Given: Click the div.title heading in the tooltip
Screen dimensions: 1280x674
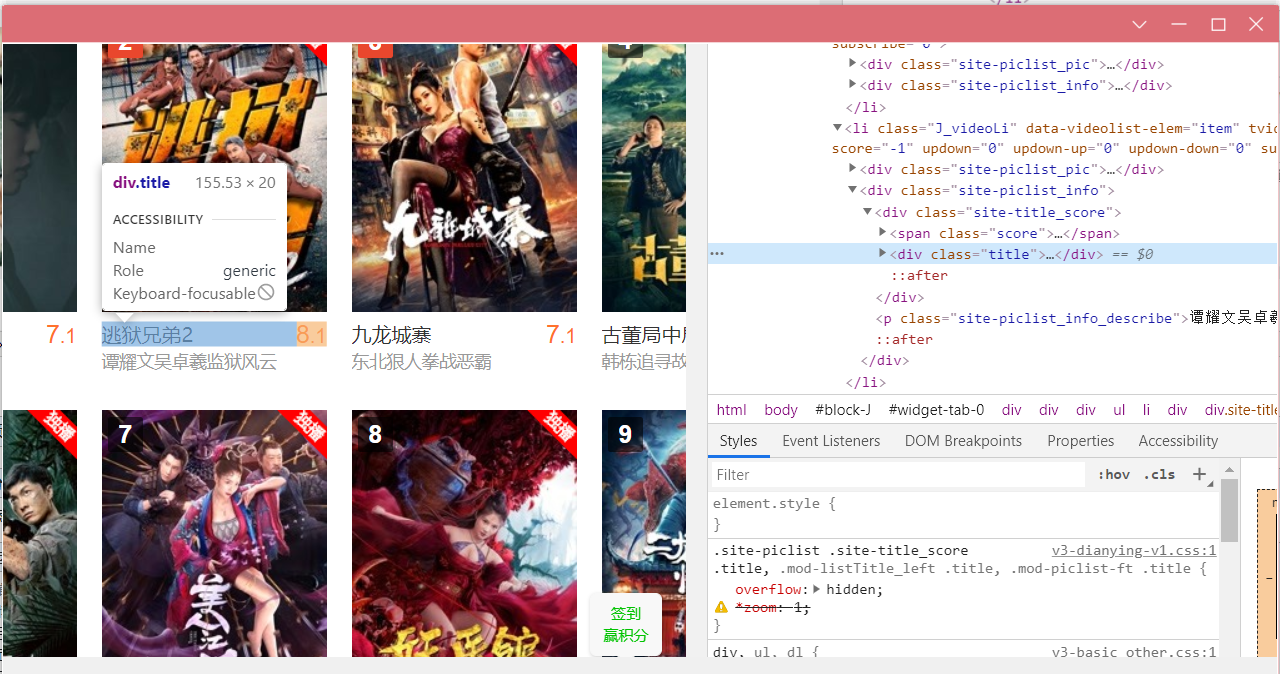Looking at the screenshot, I should 141,183.
